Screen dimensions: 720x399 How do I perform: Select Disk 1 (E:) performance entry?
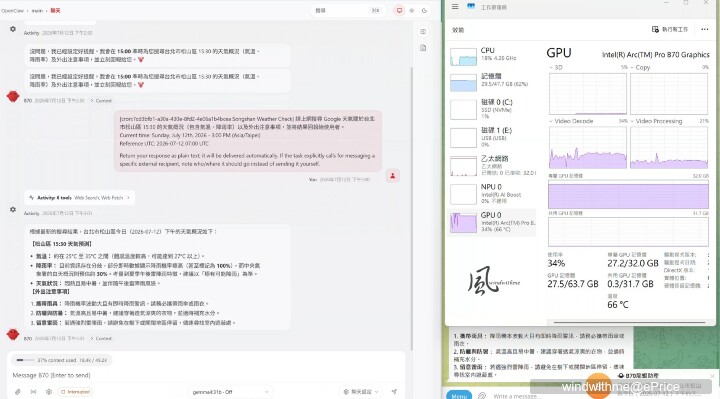[491, 137]
